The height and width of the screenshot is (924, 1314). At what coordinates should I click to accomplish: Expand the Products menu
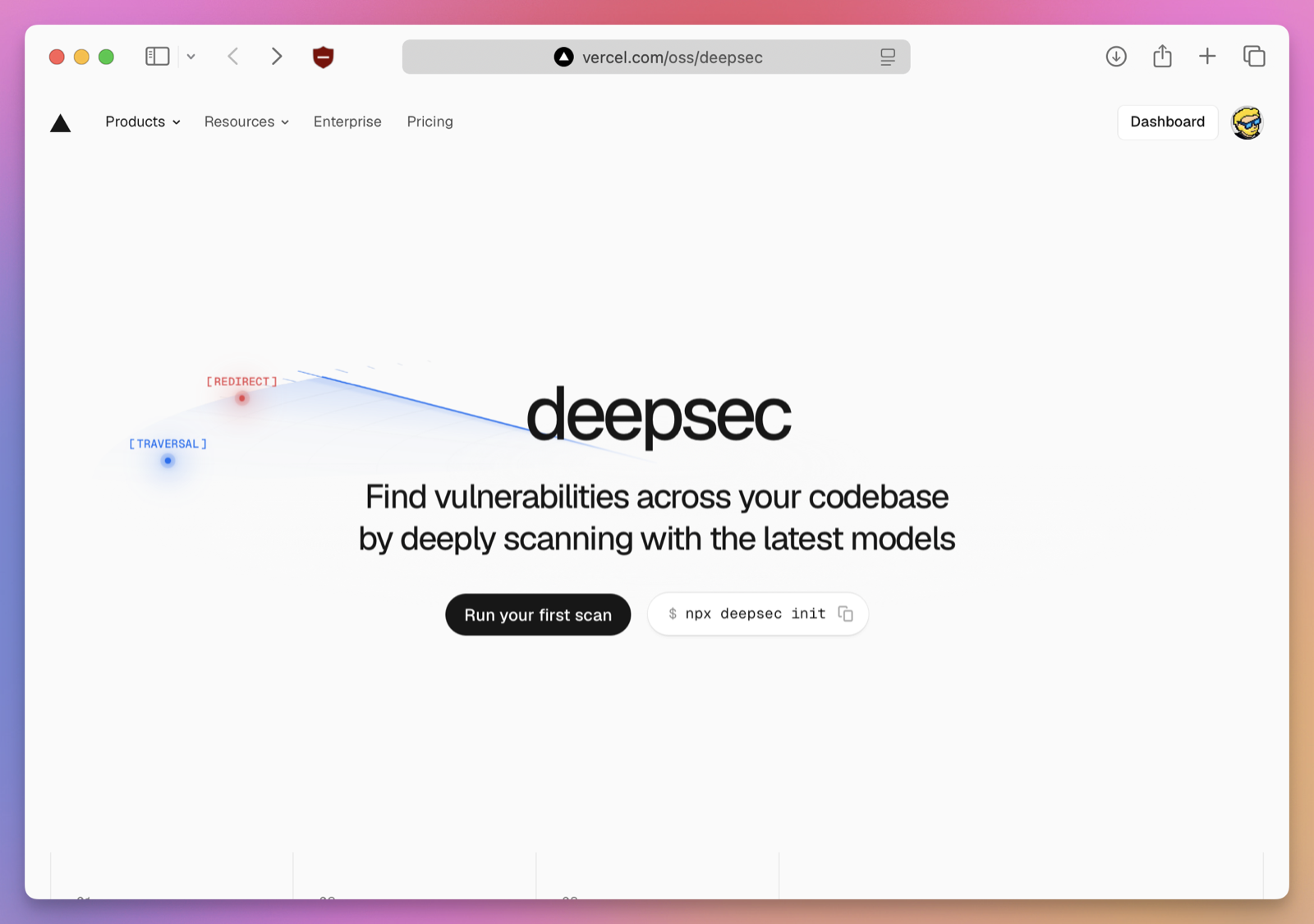(x=143, y=122)
